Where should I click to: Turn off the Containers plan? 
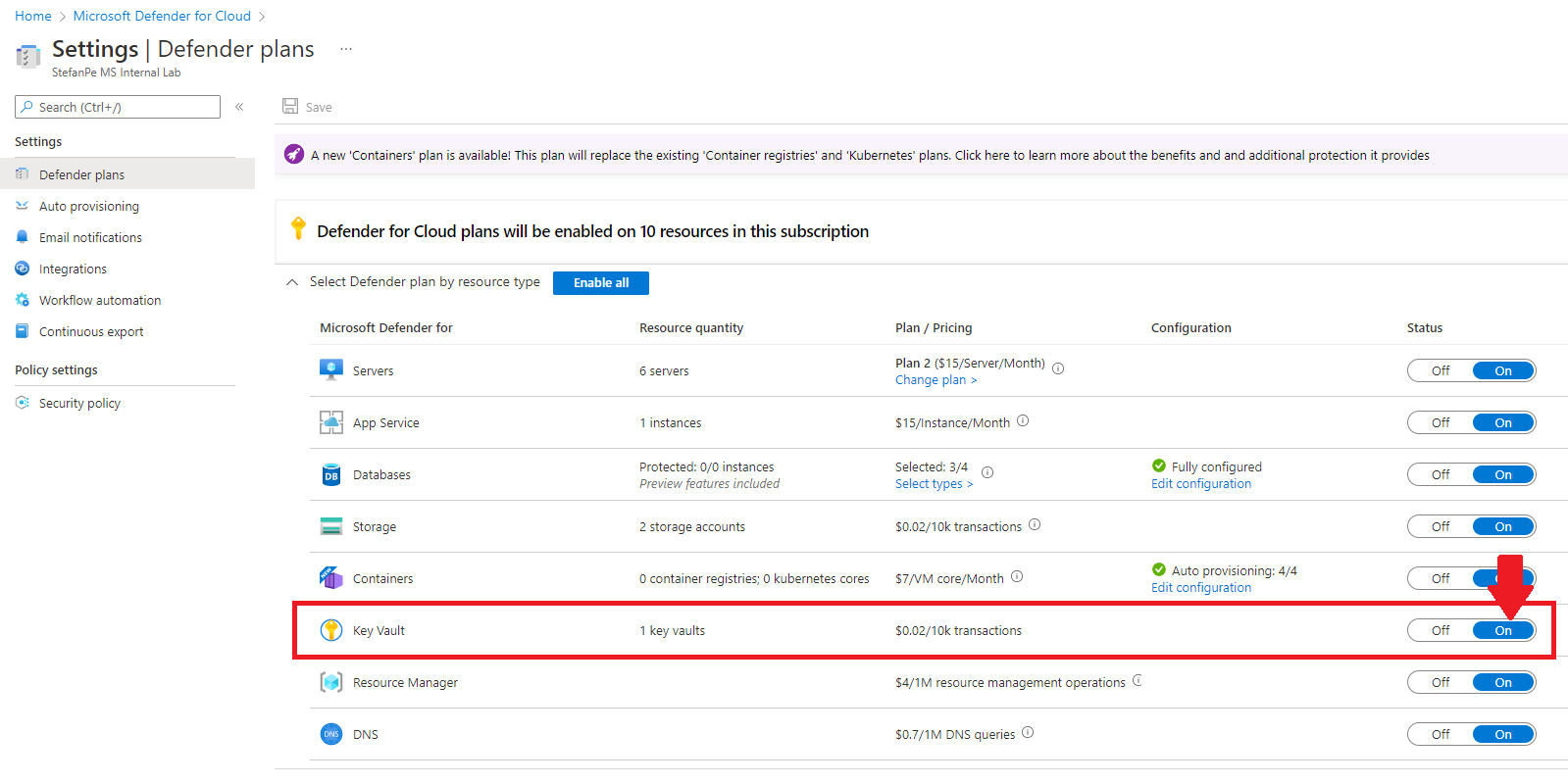[x=1441, y=578]
